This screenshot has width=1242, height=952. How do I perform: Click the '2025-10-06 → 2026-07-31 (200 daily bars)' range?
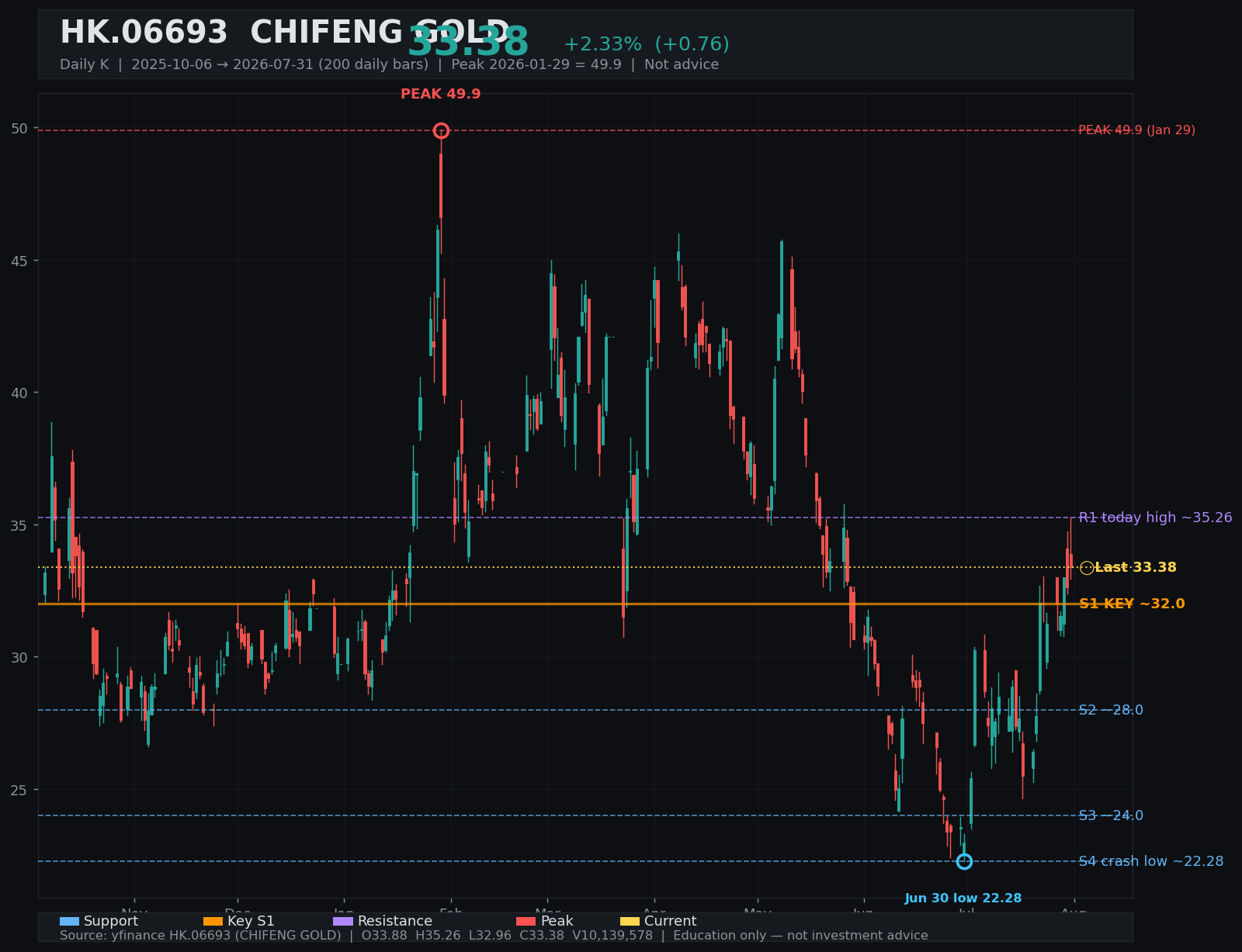pos(280,64)
